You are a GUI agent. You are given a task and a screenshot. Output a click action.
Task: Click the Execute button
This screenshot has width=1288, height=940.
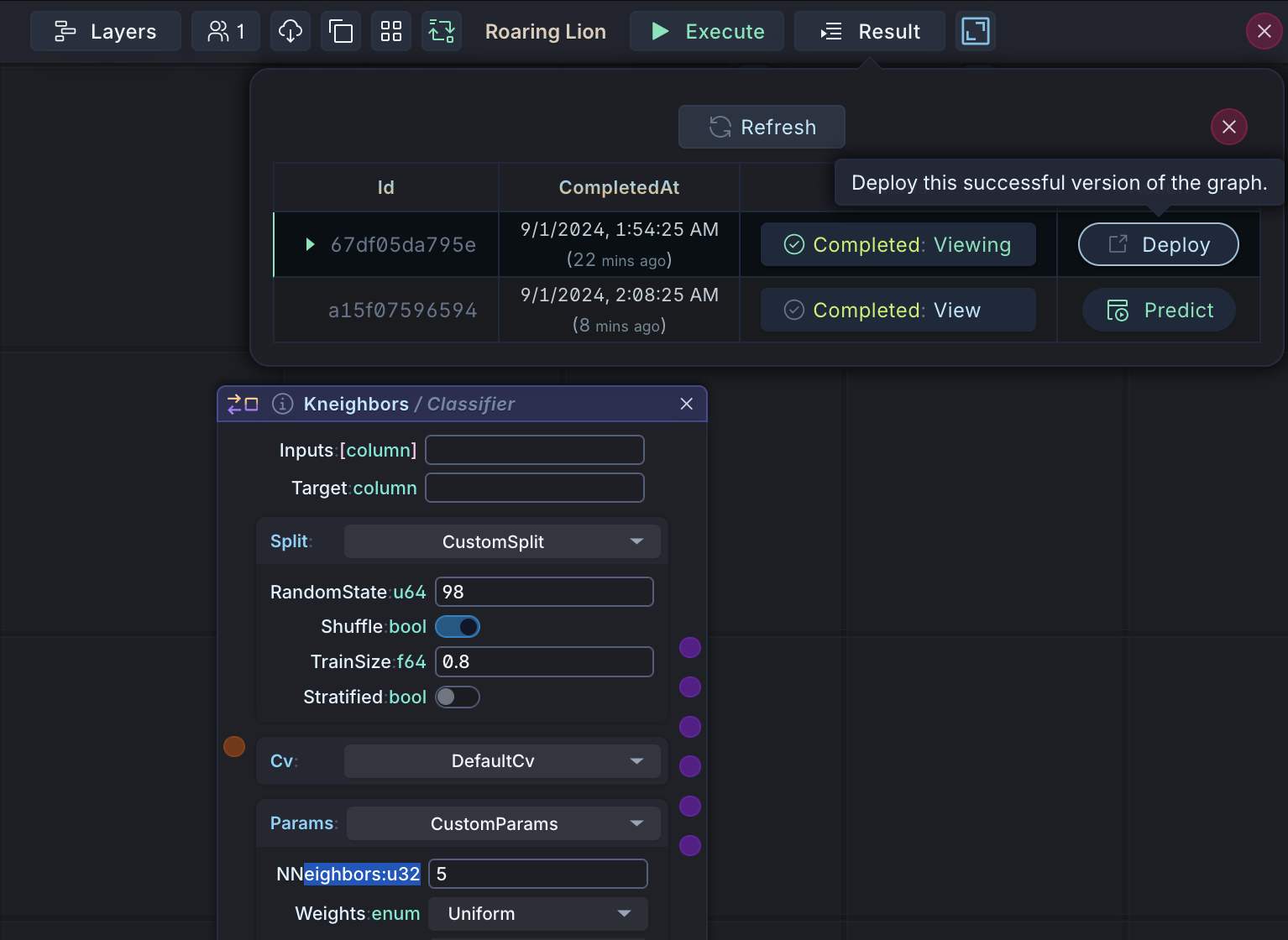[x=706, y=31]
